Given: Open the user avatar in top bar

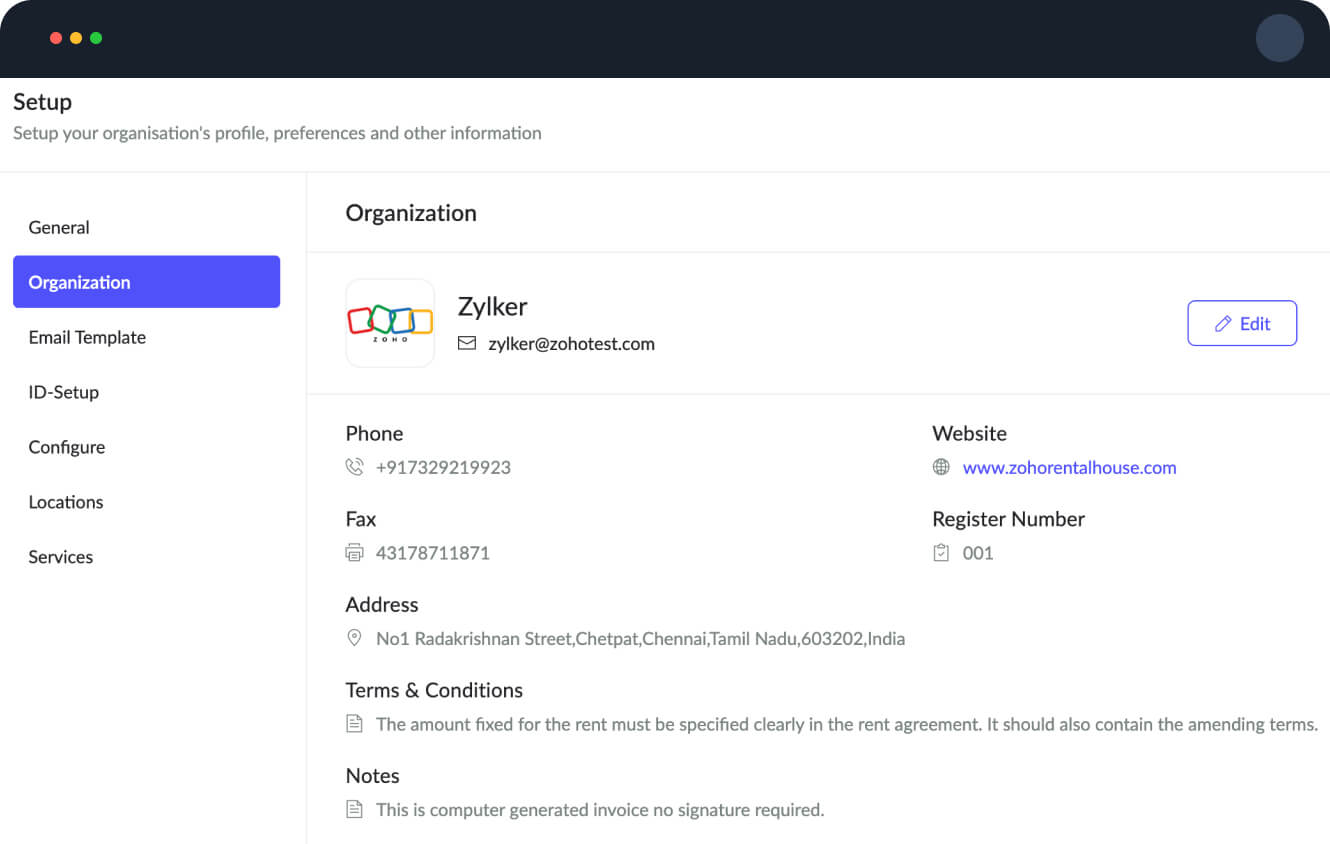Looking at the screenshot, I should (x=1279, y=39).
